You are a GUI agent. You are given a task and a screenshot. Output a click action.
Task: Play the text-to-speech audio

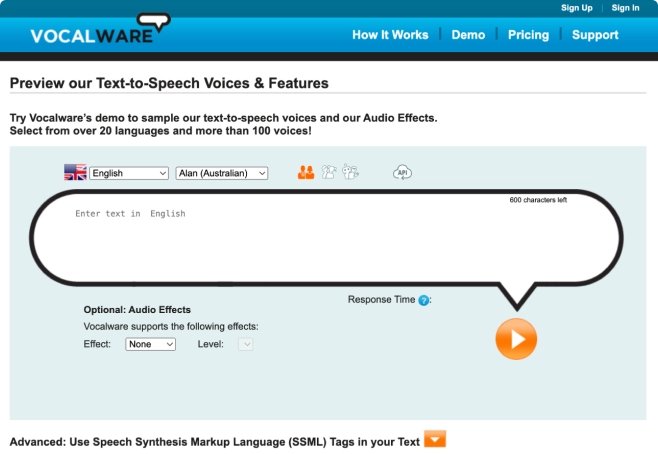(516, 339)
